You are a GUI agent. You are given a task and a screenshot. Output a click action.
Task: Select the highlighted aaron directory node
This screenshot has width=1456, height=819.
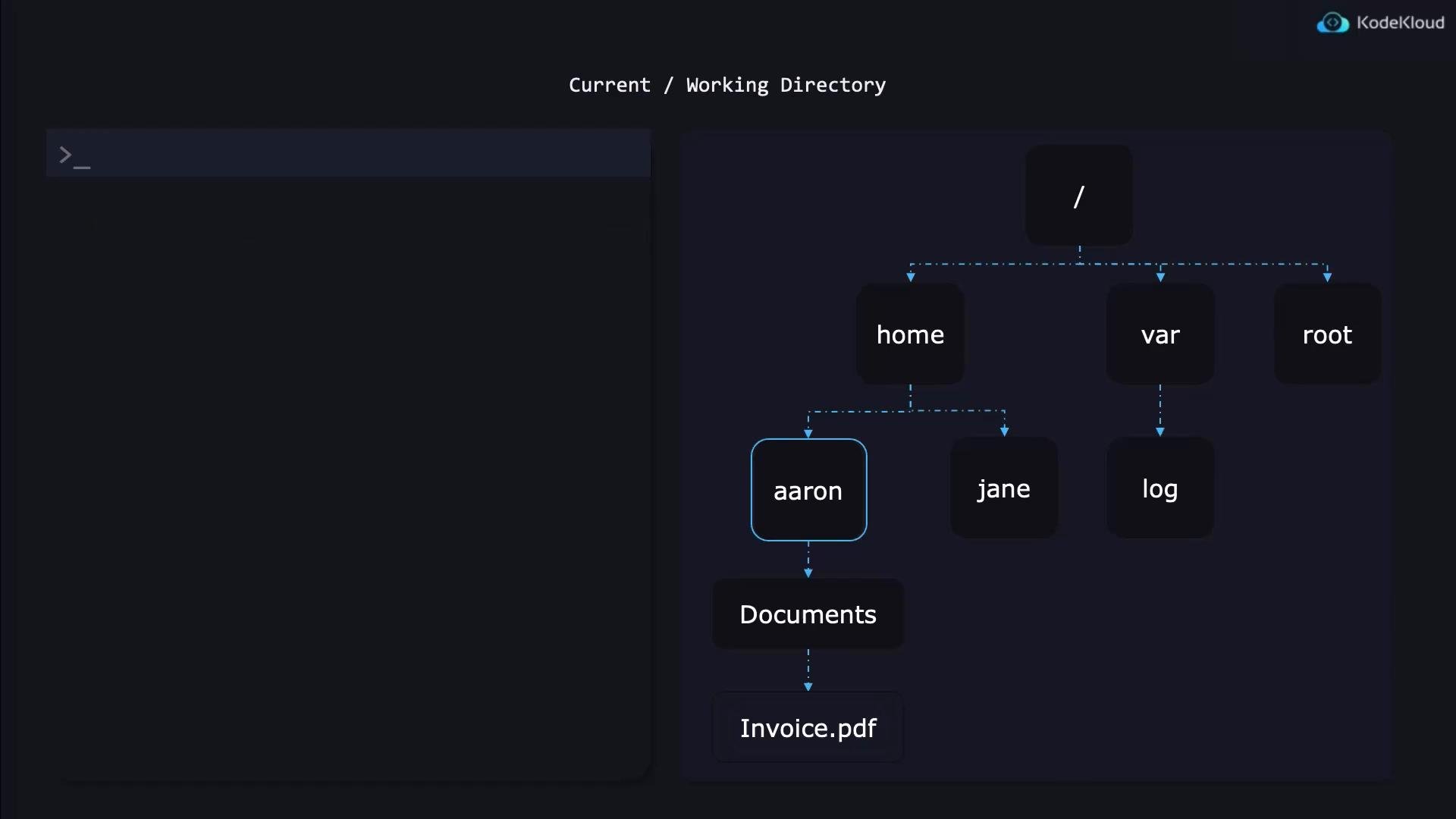808,490
